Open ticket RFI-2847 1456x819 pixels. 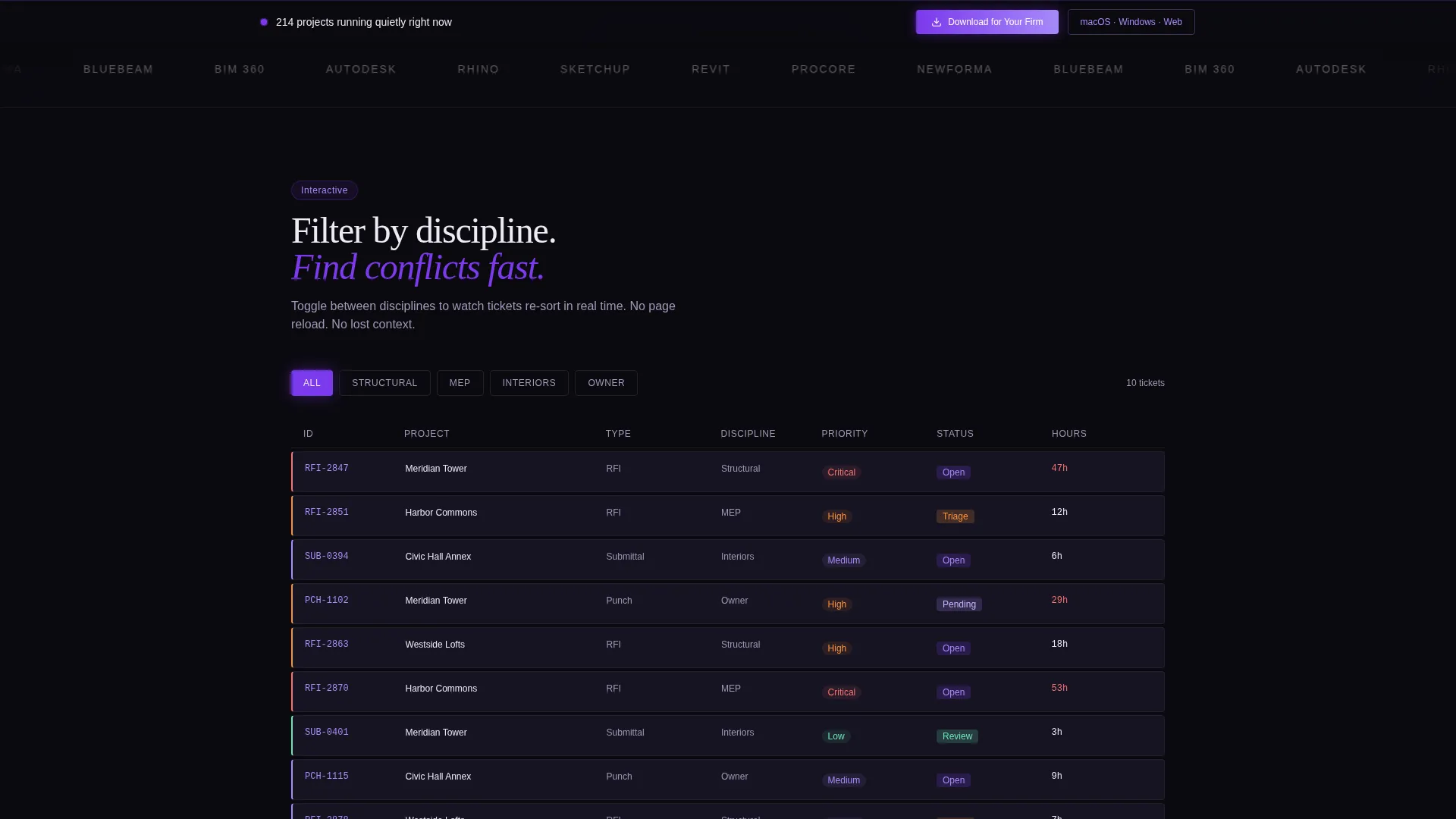[x=728, y=472]
